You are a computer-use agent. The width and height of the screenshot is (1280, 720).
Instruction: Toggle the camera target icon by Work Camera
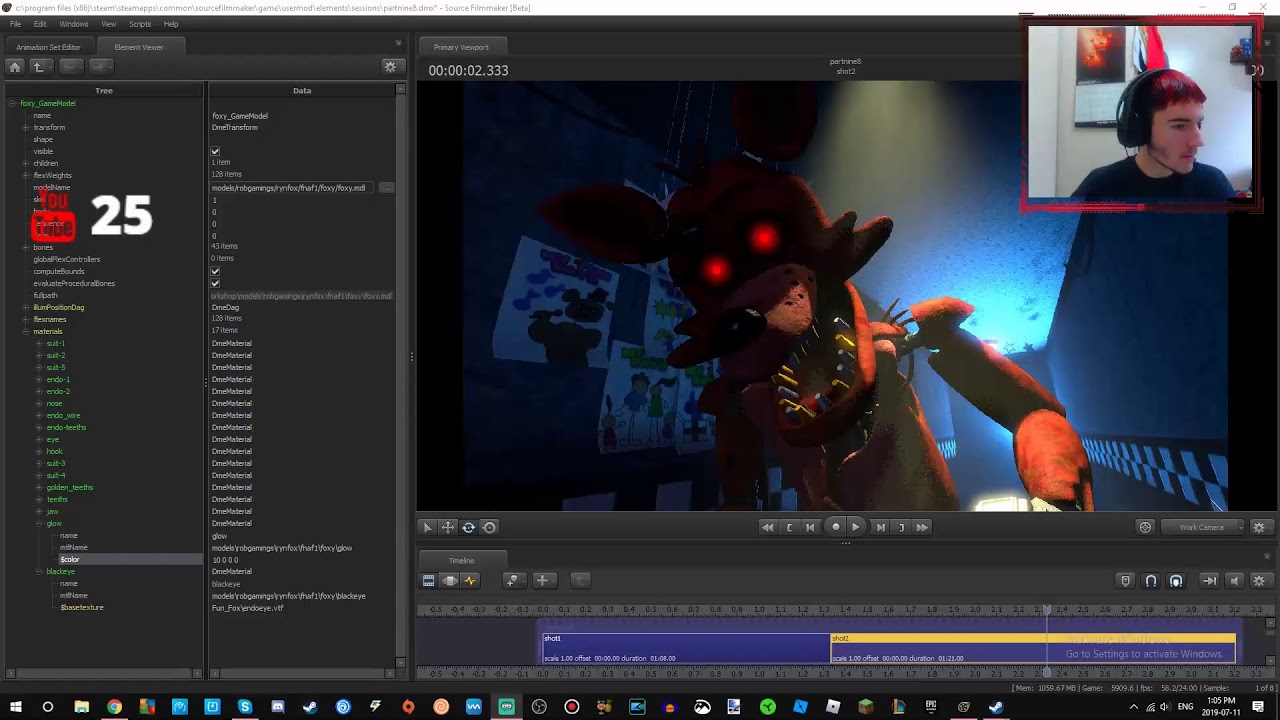pyautogui.click(x=1145, y=527)
